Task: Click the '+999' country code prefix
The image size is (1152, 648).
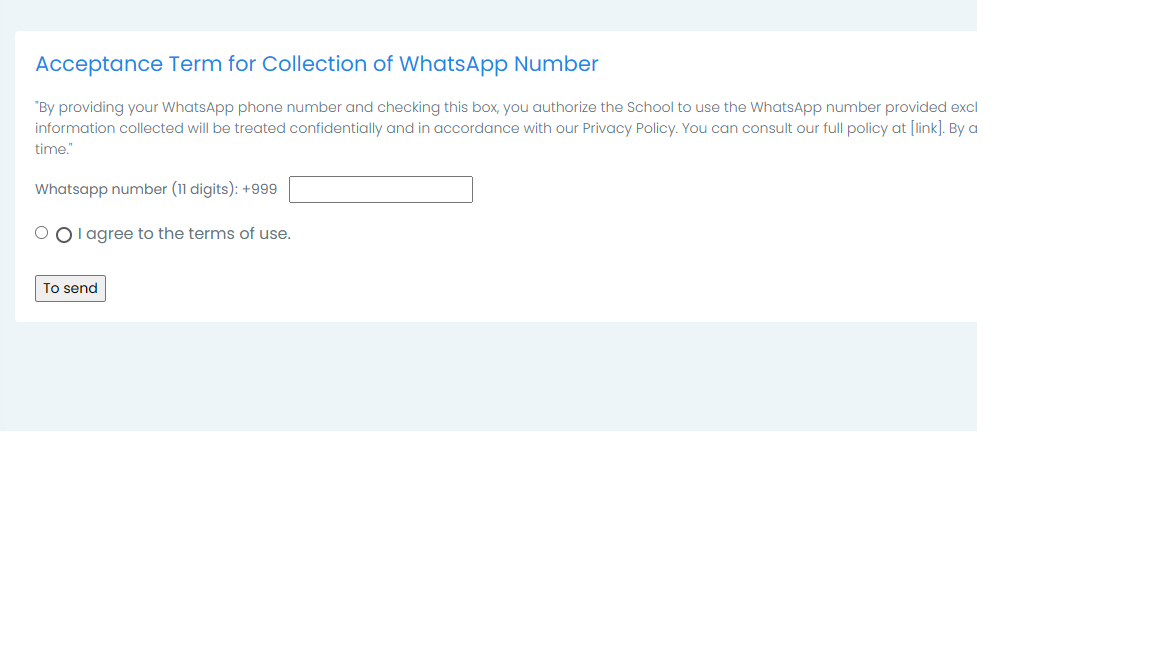Action: 259,190
